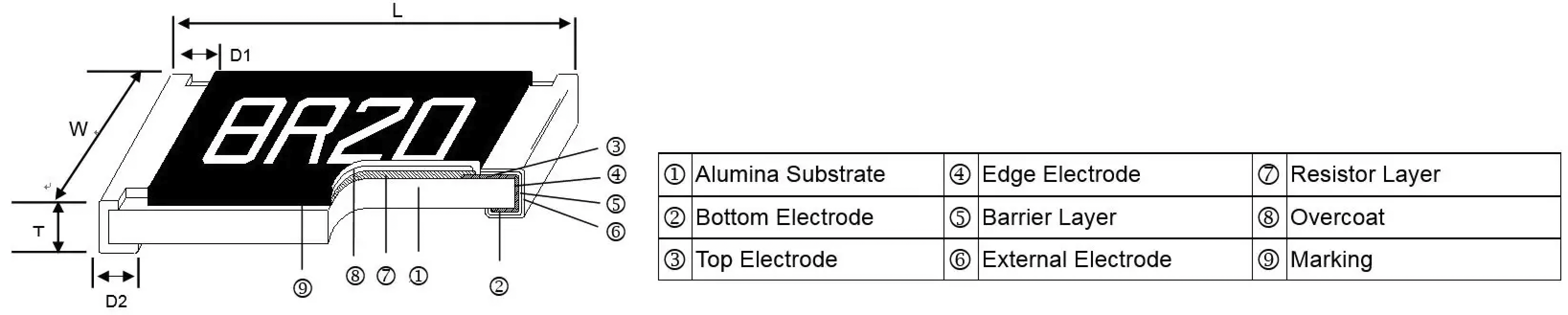Click circled number 8 callout below diagram

click(x=355, y=276)
